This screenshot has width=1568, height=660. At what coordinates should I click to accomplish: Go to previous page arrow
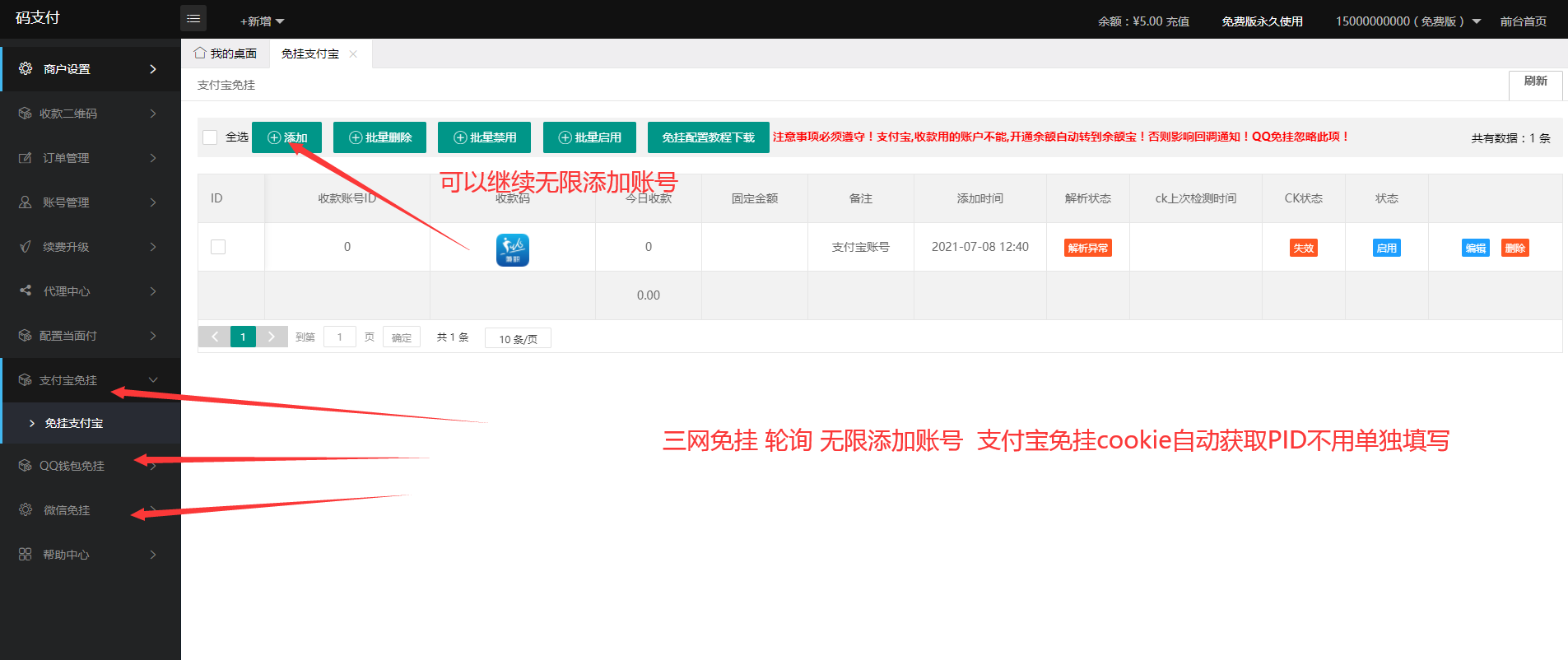[214, 337]
